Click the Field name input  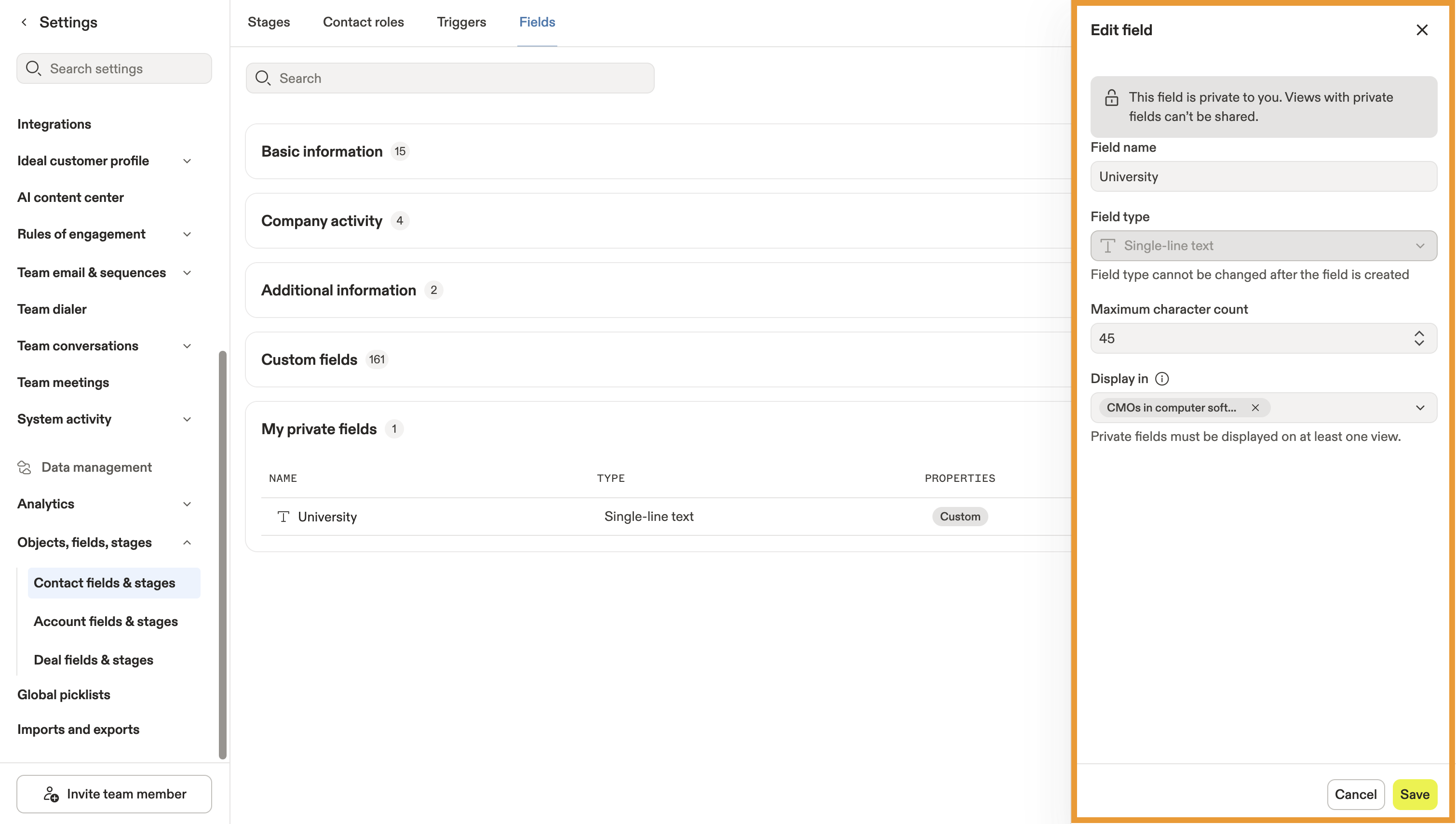[x=1263, y=176]
